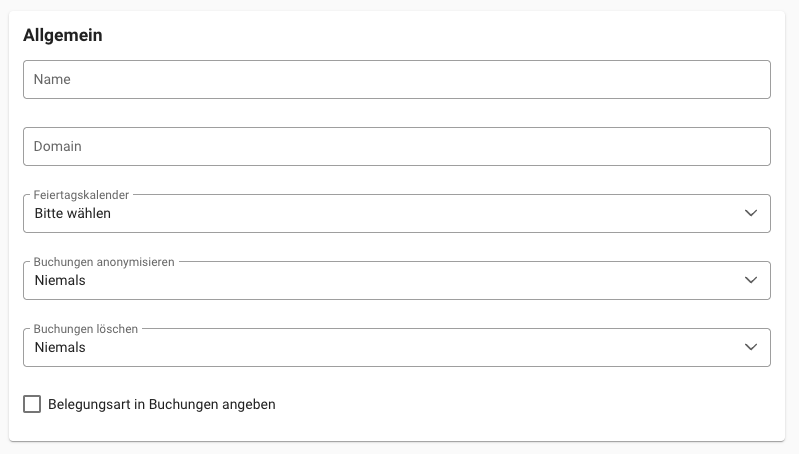This screenshot has height=454, width=799.
Task: Click the Feiertagskalender field label
Action: 81,195
